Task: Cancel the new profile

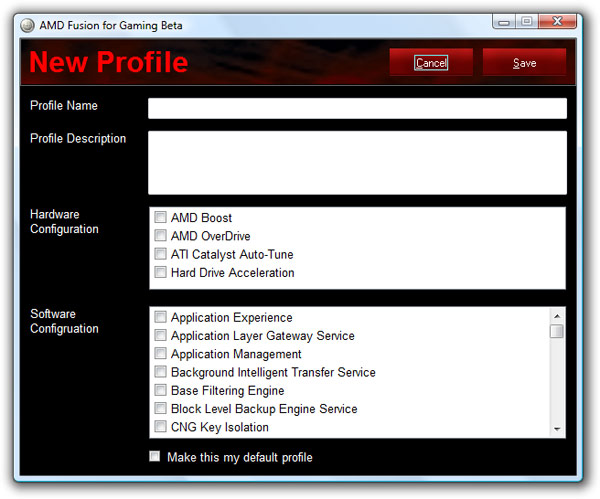Action: click(431, 62)
